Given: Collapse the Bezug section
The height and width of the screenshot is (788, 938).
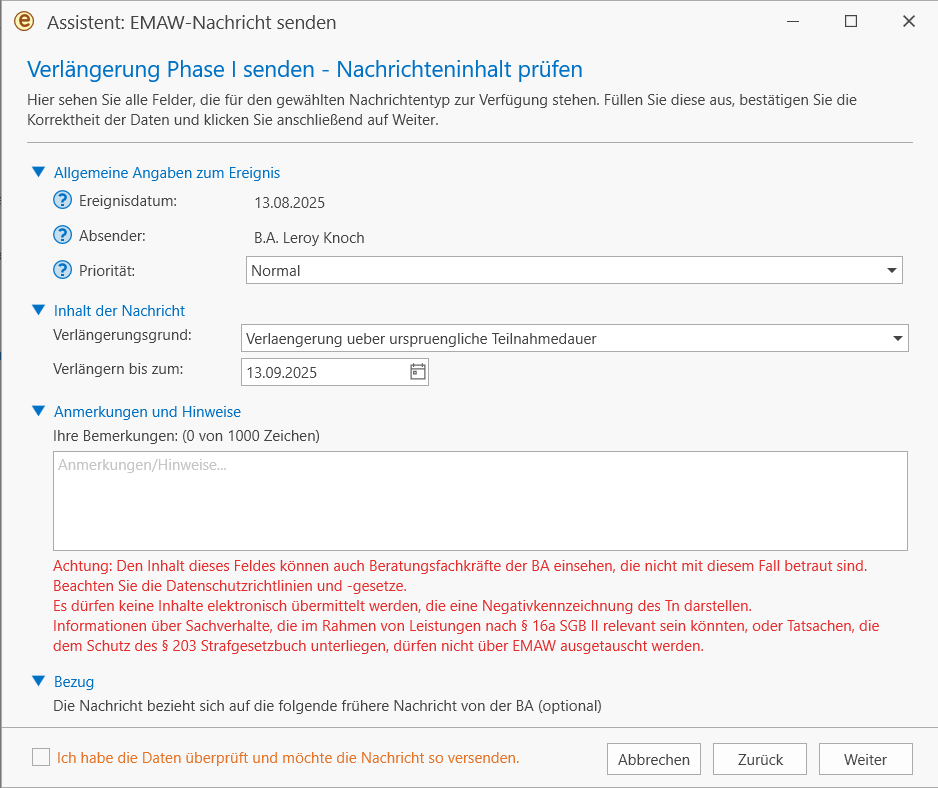Looking at the screenshot, I should coord(39,681).
